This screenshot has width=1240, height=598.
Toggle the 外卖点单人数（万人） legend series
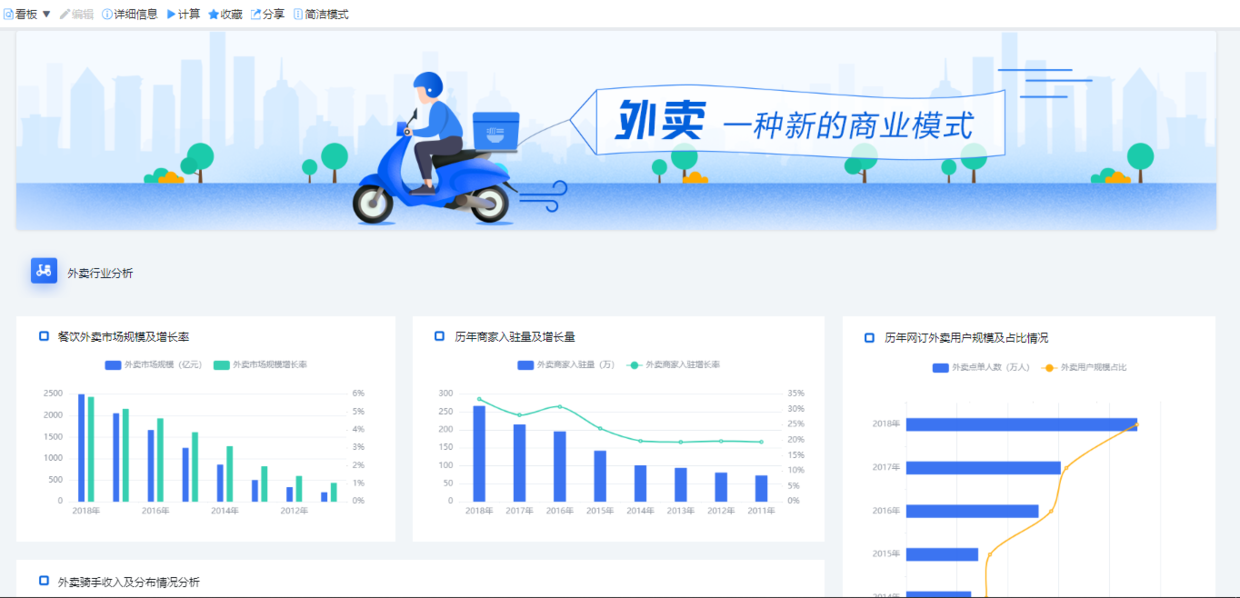click(982, 368)
